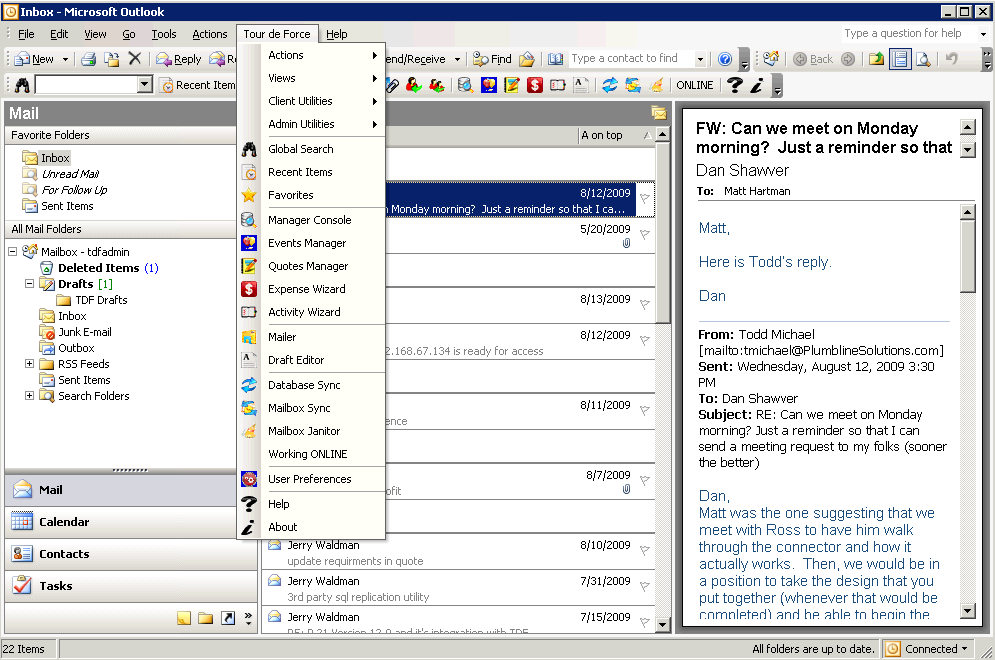Expand the Client Utilities submenu
Screen dimensions: 995x660
pyautogui.click(x=311, y=101)
